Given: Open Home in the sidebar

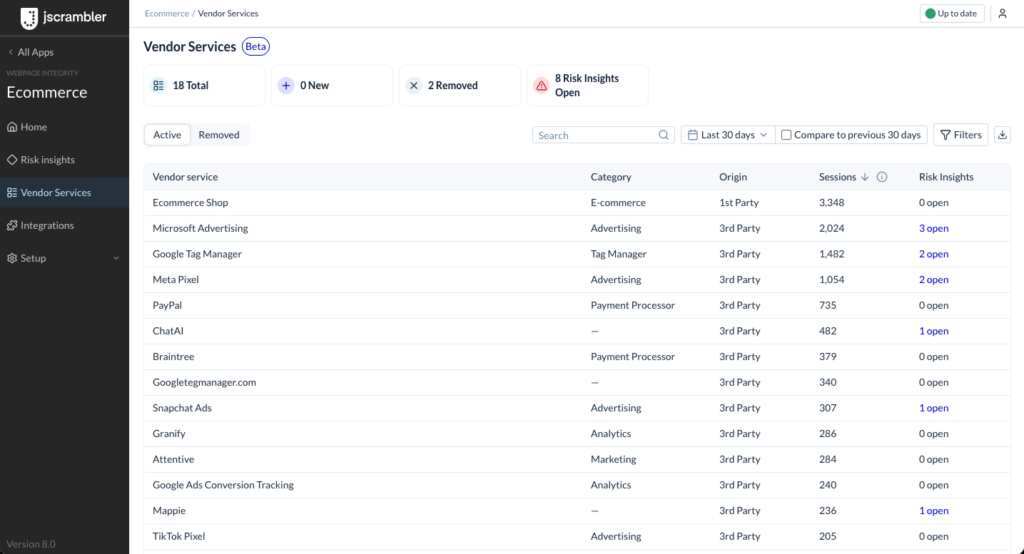Looking at the screenshot, I should (64, 127).
